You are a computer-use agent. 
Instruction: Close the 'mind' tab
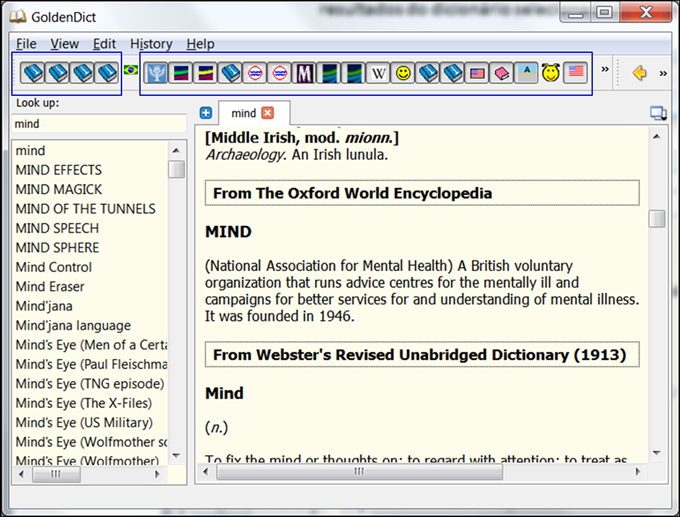coord(268,113)
